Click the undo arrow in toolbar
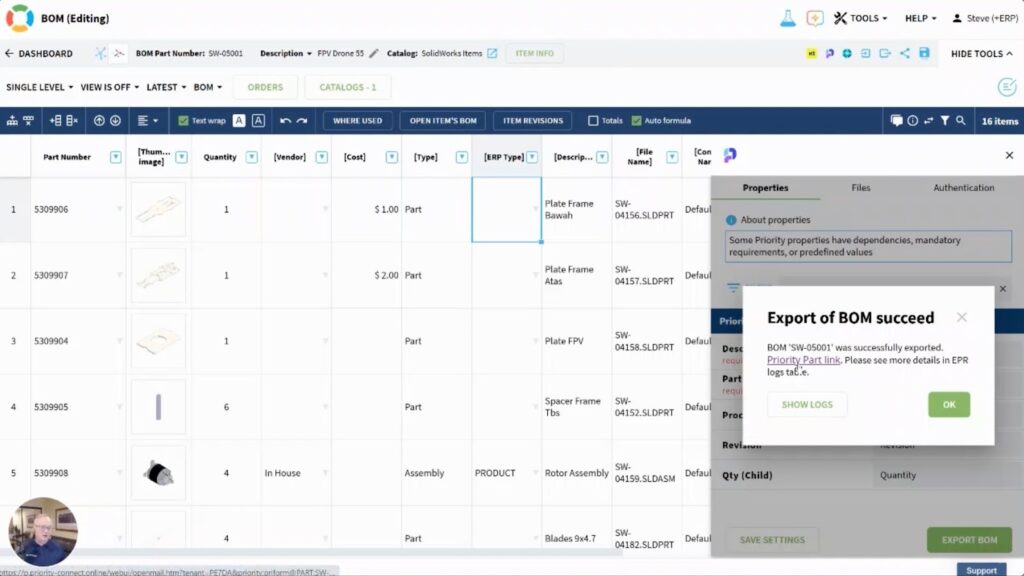The height and width of the screenshot is (576, 1024). (285, 121)
